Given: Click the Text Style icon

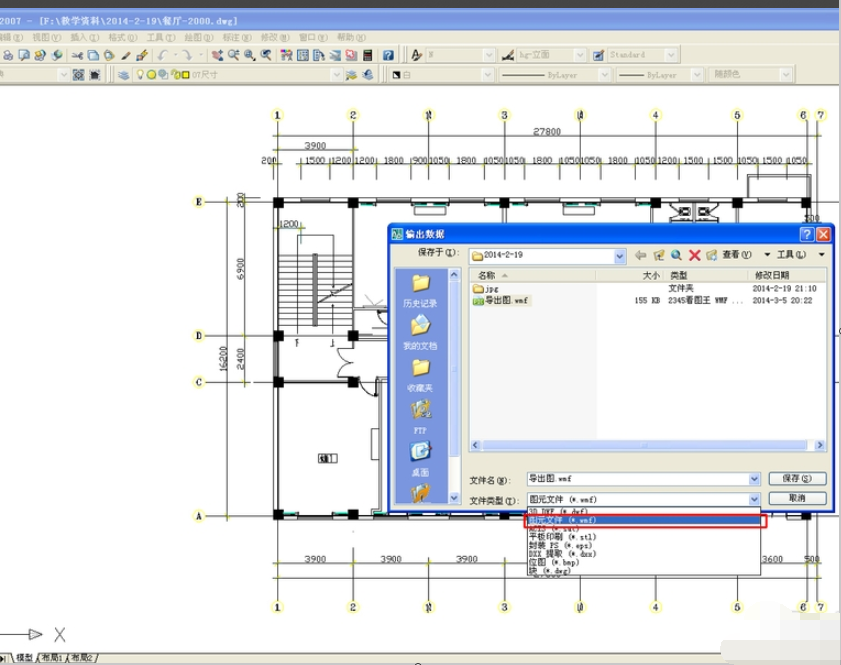Looking at the screenshot, I should 417,55.
